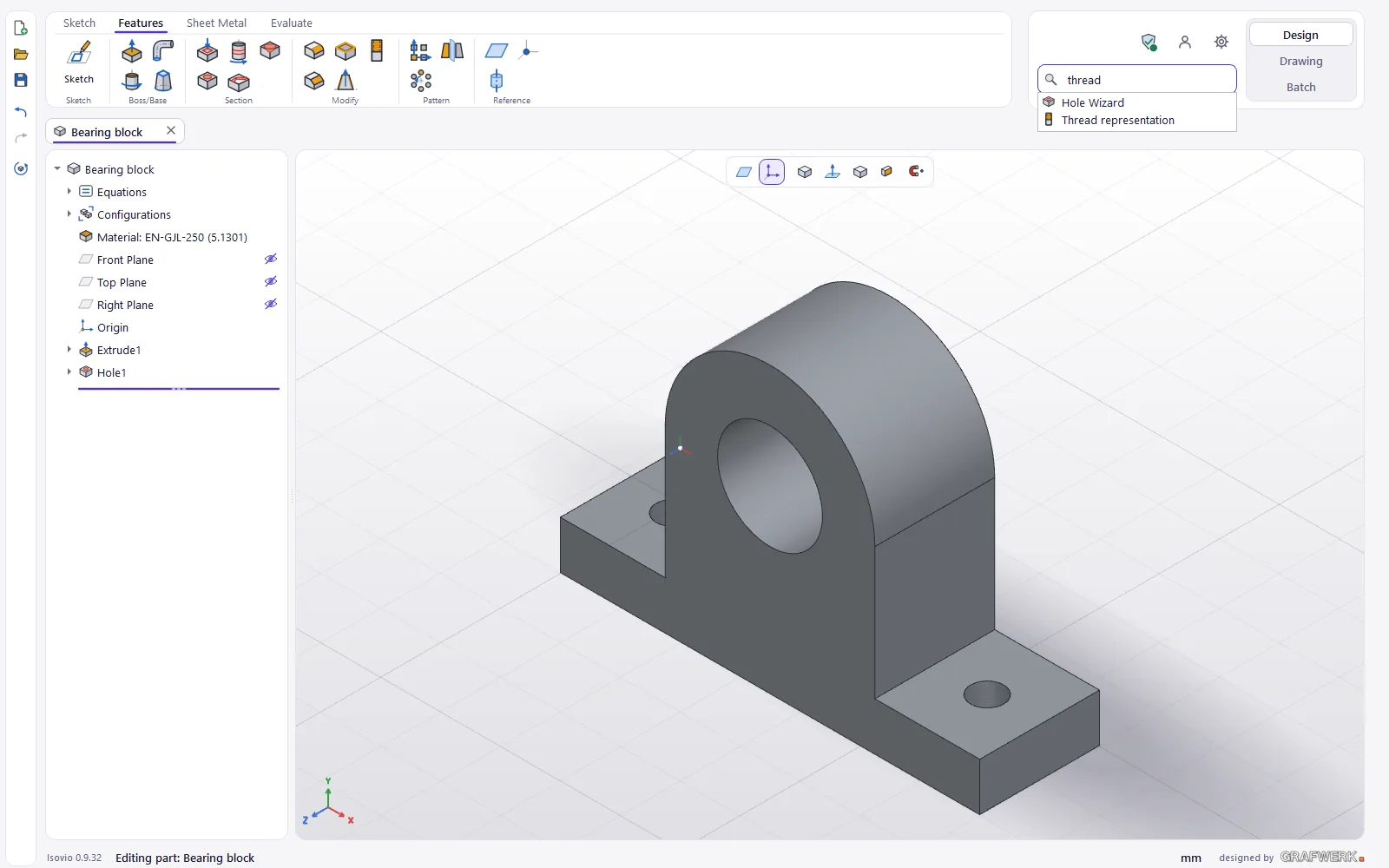This screenshot has width=1389, height=868.
Task: Toggle origin axes display in viewport toolbar
Action: 772,171
